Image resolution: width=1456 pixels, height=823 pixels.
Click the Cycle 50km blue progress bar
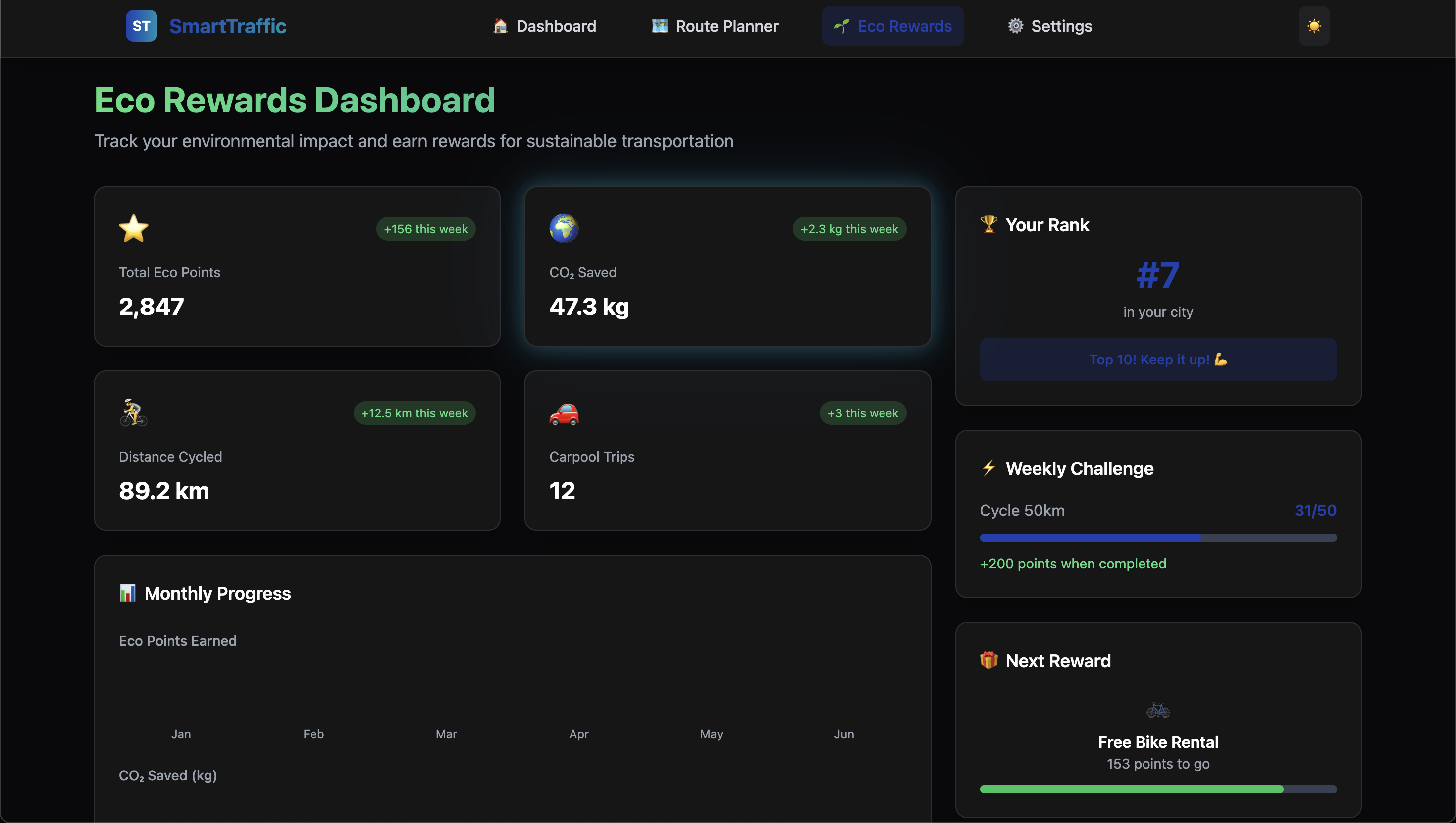click(1157, 538)
